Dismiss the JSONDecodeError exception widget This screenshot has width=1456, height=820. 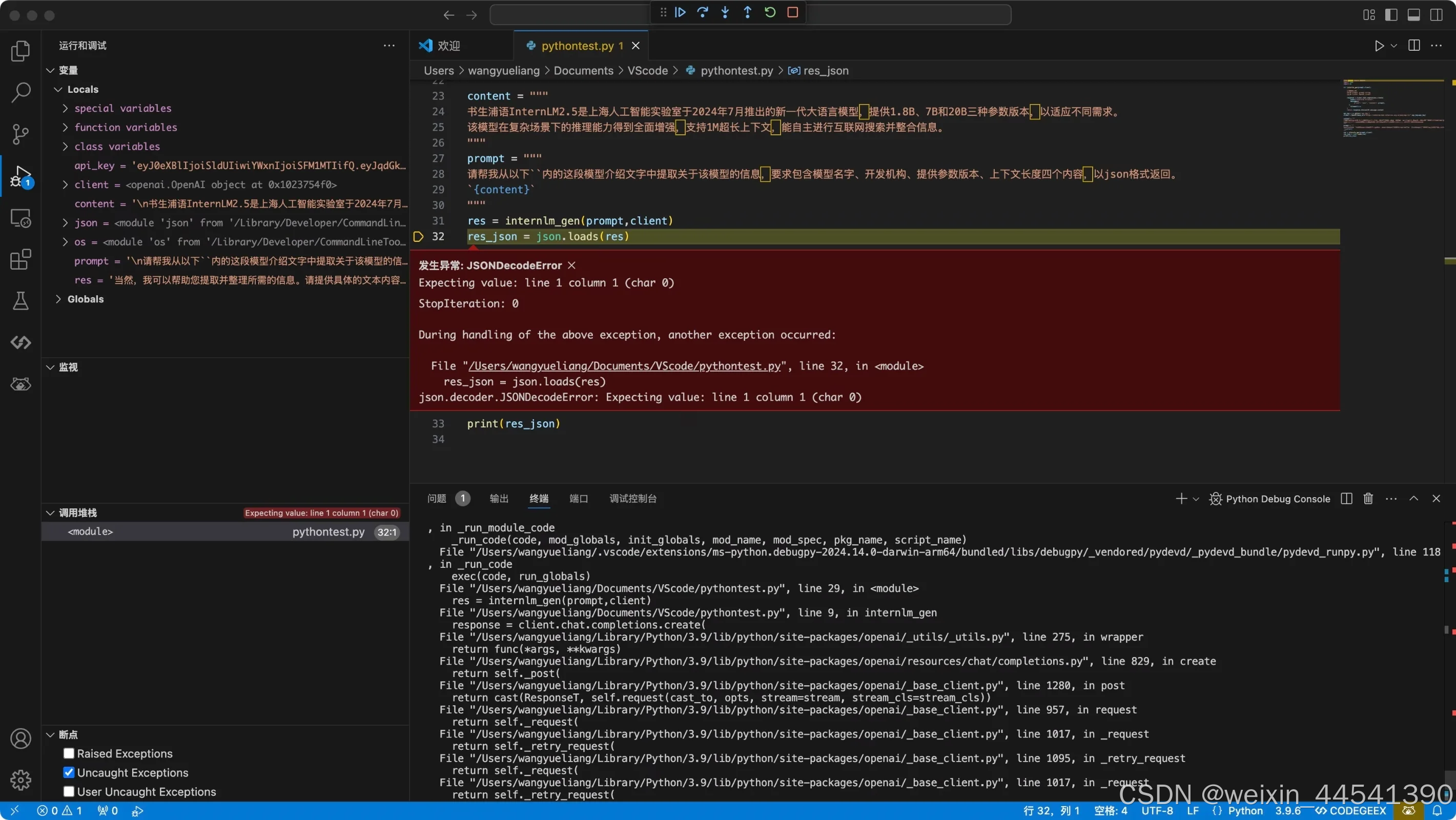point(571,265)
